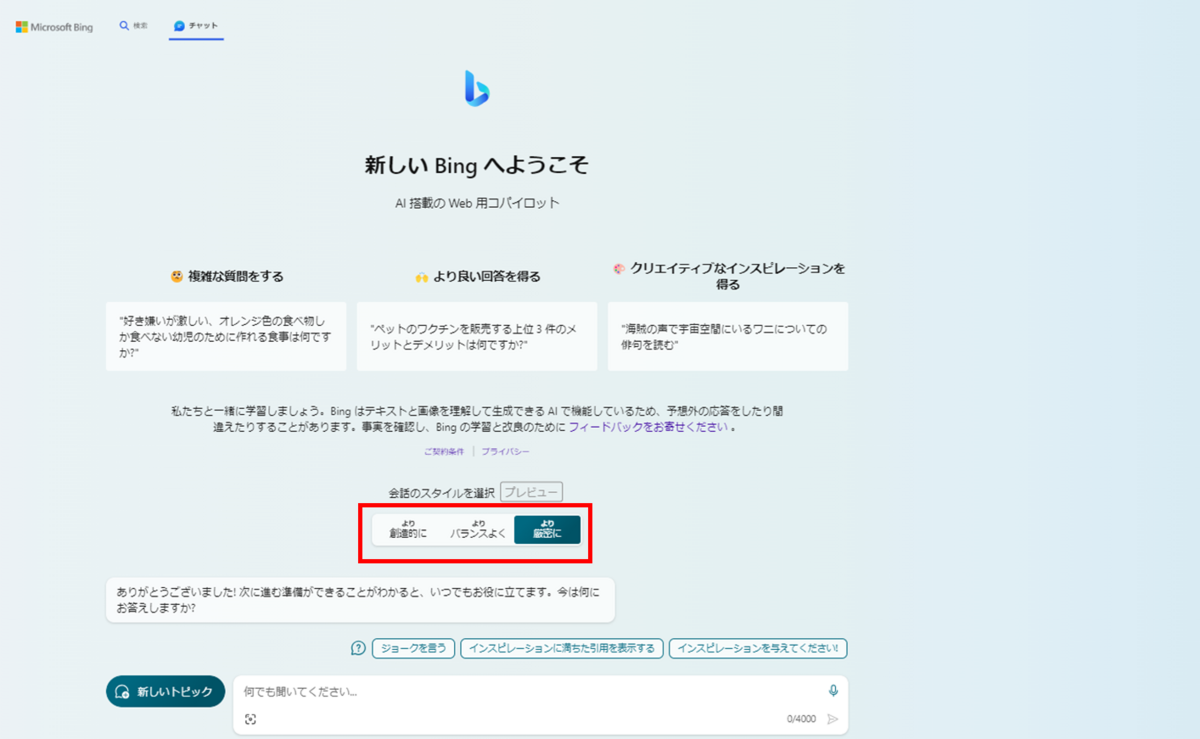Open the フィードバックをお寄せください link
Image resolution: width=1200 pixels, height=739 pixels.
(x=648, y=427)
